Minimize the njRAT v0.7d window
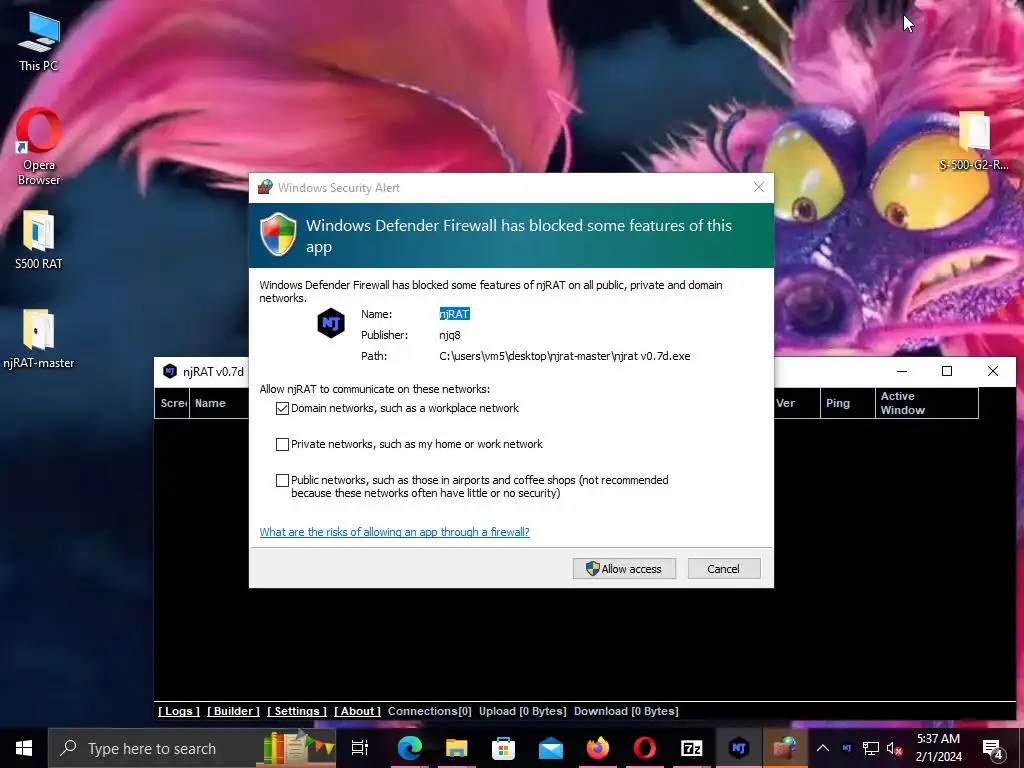Viewport: 1024px width, 768px height. [902, 371]
